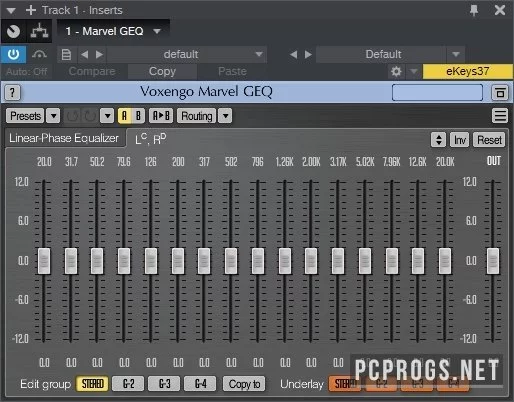Add an insert with the plus icon
Screen dimensions: 514x402
[x=31, y=10]
